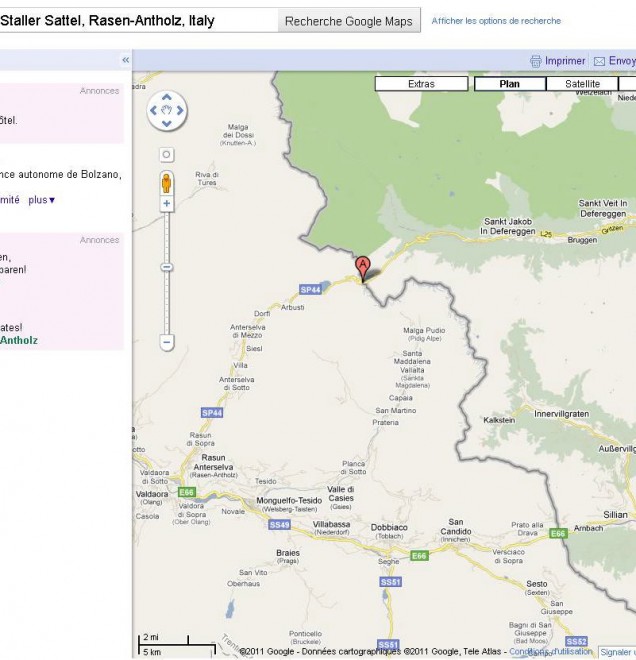Viewport: 636px width, 660px height.
Task: Pan the map left with the west arrow
Action: point(154,111)
